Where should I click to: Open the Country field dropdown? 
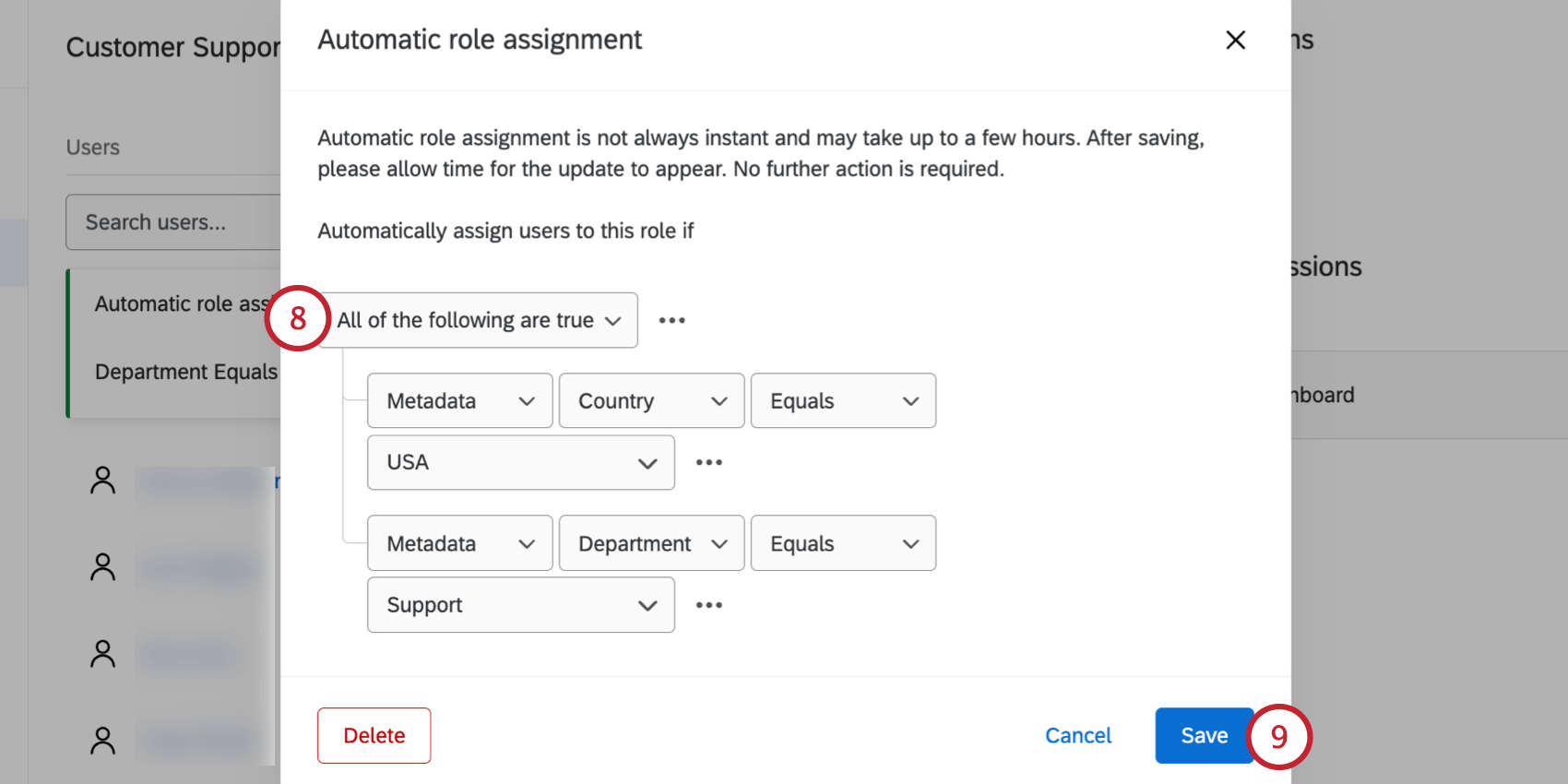[651, 401]
